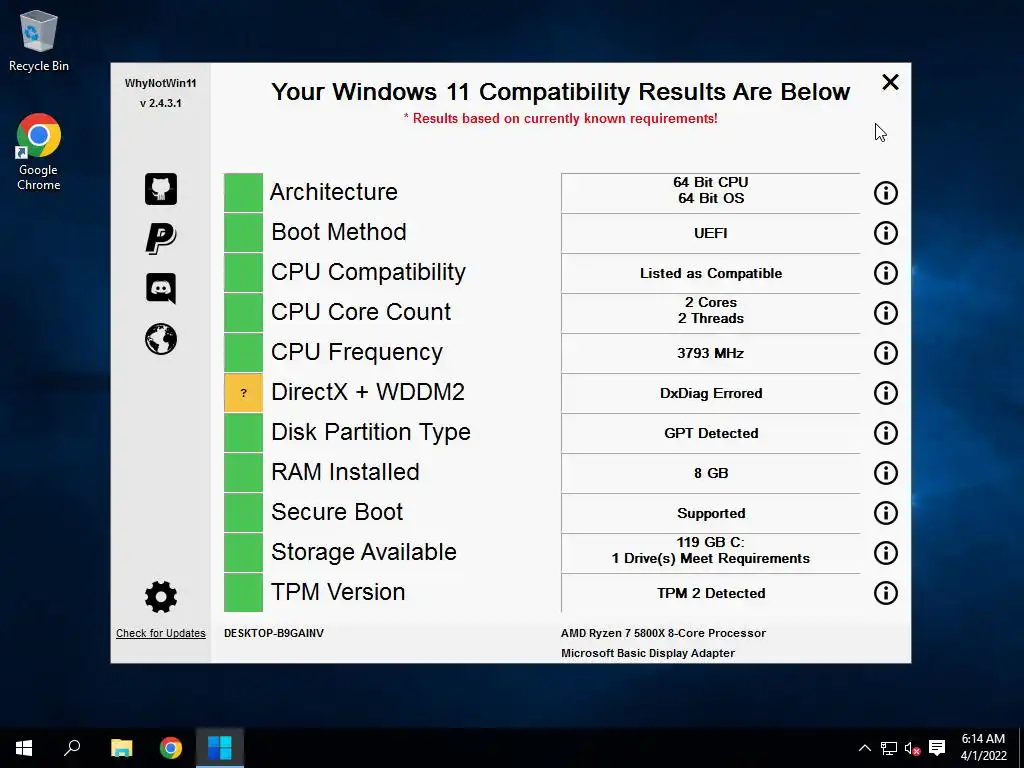
Task: Open the GitHub link icon
Action: 161,189
